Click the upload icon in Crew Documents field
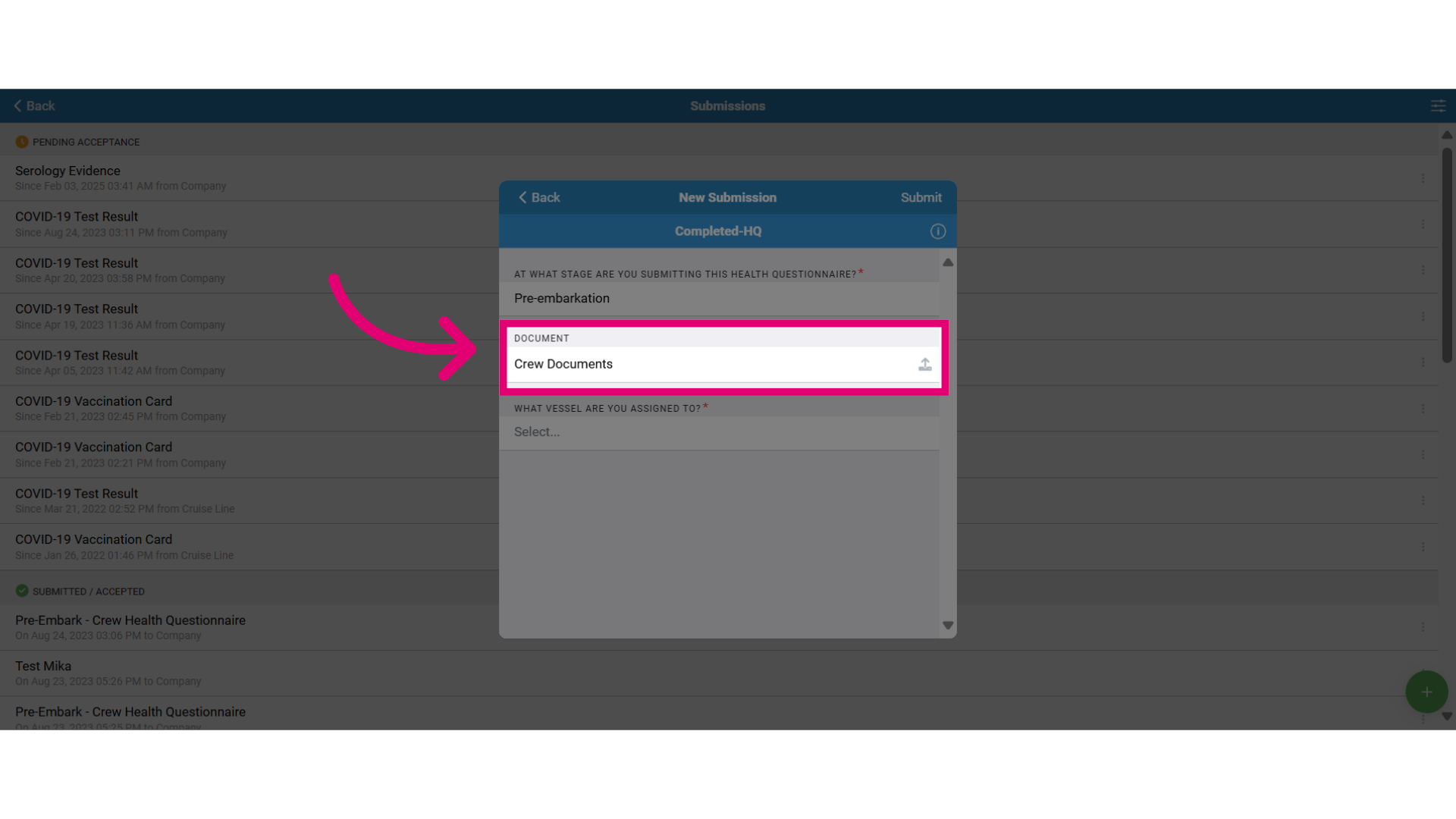Screen dimensions: 1456x819 (924, 365)
